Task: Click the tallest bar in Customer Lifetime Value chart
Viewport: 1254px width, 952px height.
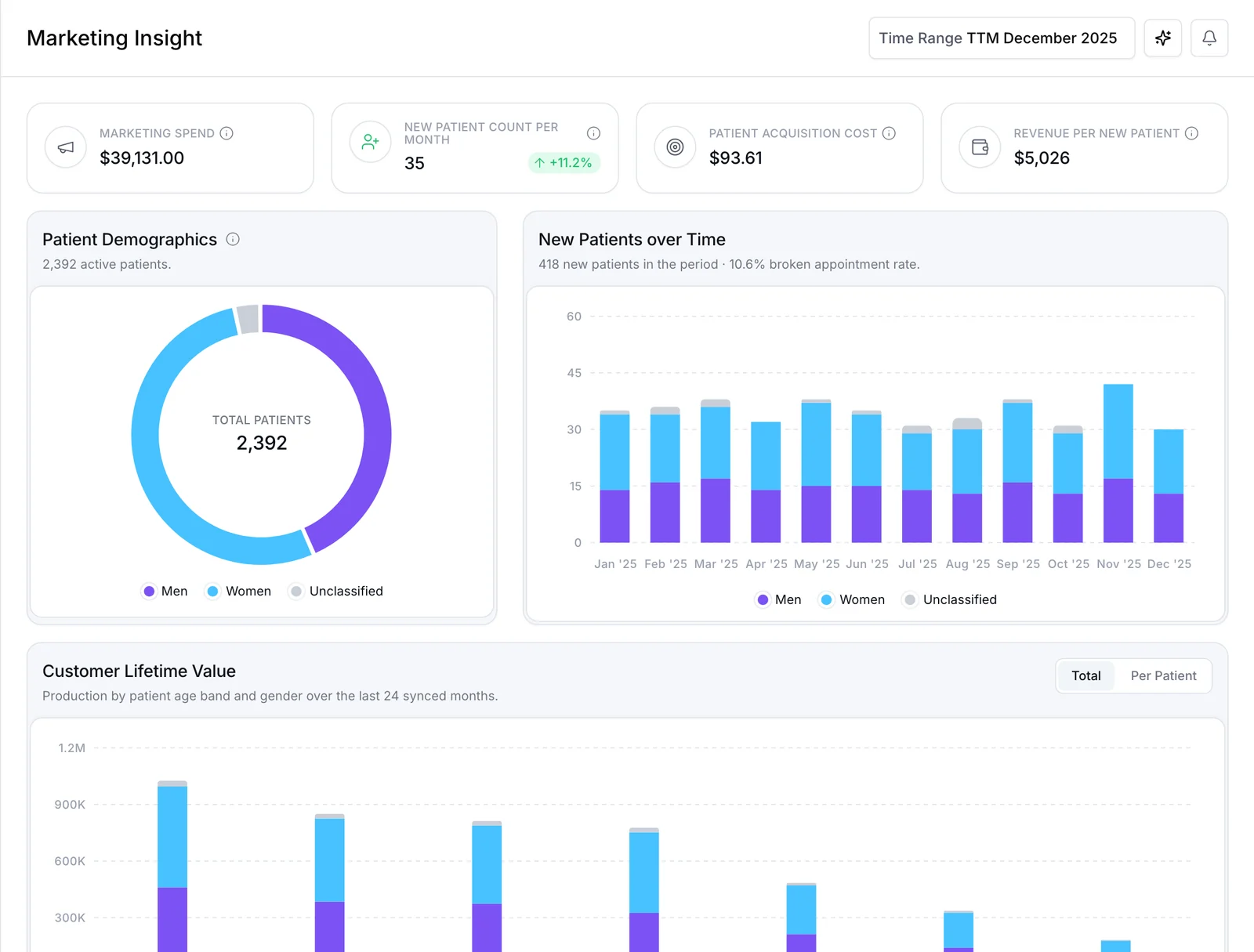Action: tap(172, 867)
